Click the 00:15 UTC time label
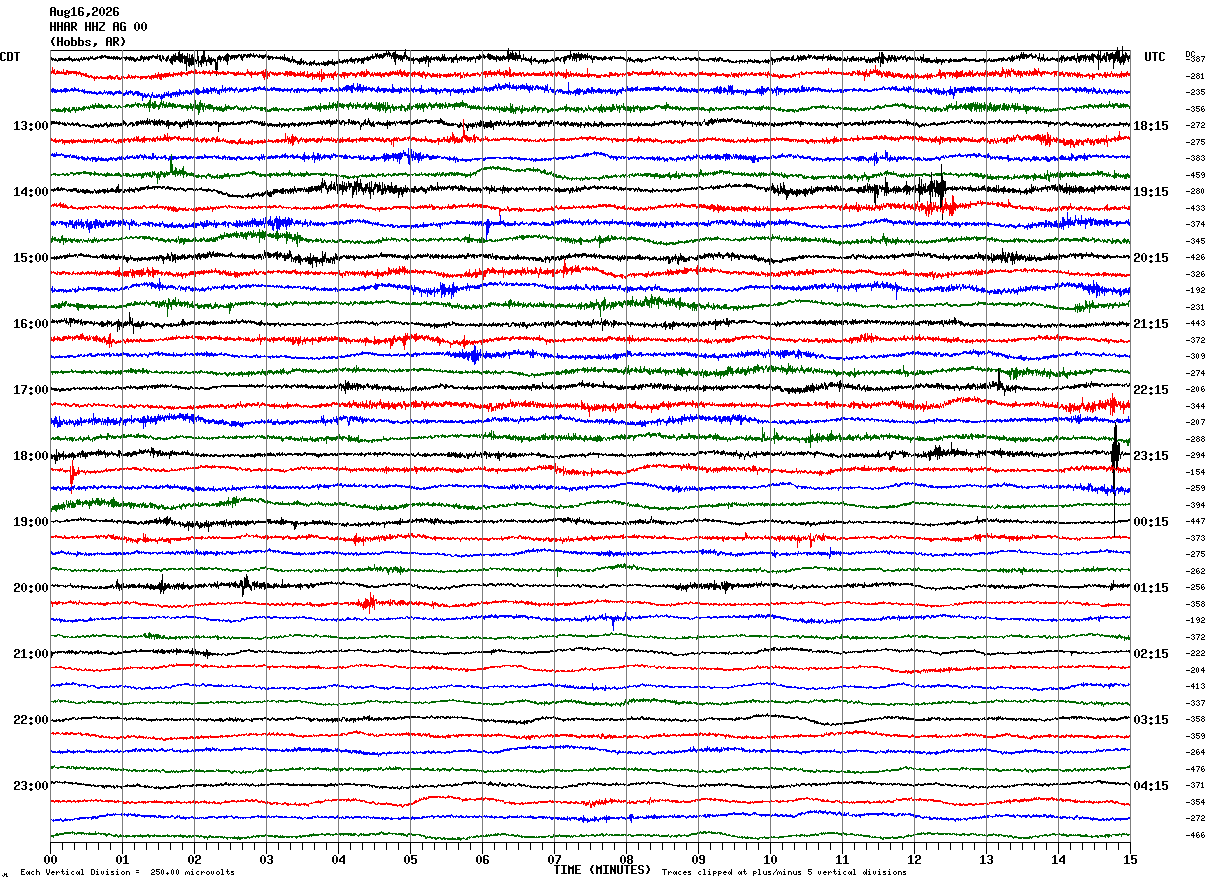Viewport: 1210px width, 886px height. [1151, 522]
